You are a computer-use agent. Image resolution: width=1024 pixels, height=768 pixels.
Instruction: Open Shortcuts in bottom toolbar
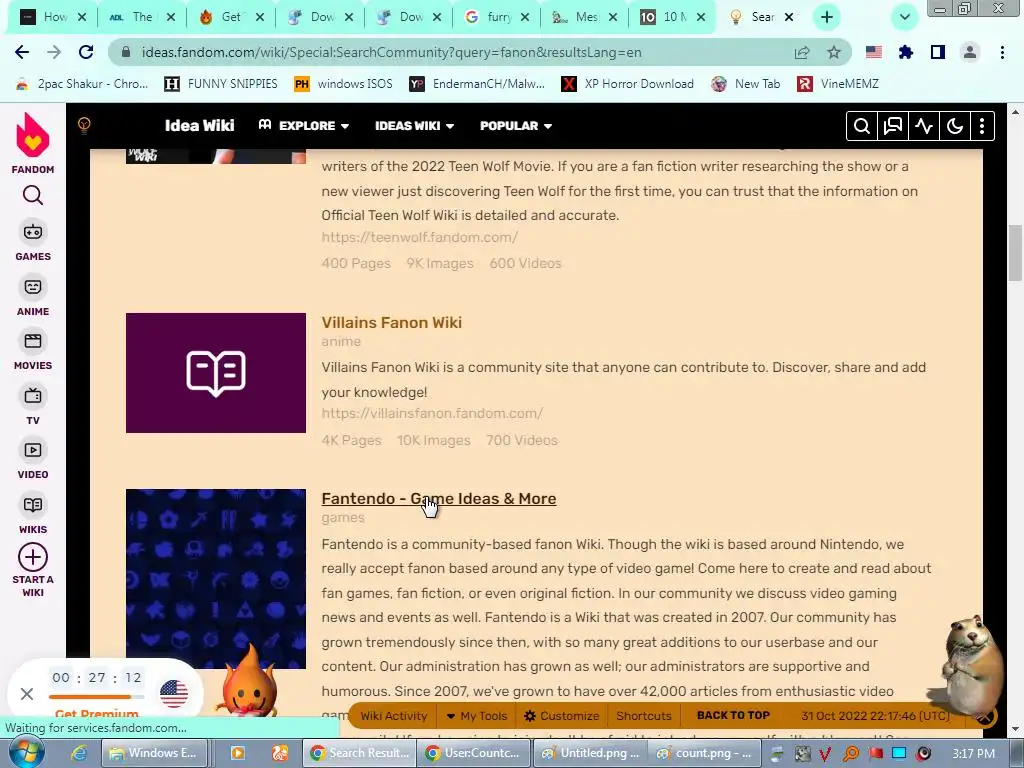[x=643, y=716]
